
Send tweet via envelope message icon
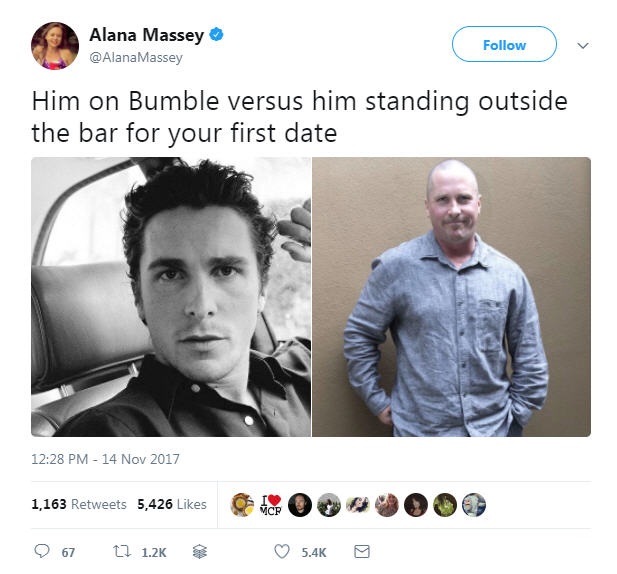pyautogui.click(x=362, y=552)
